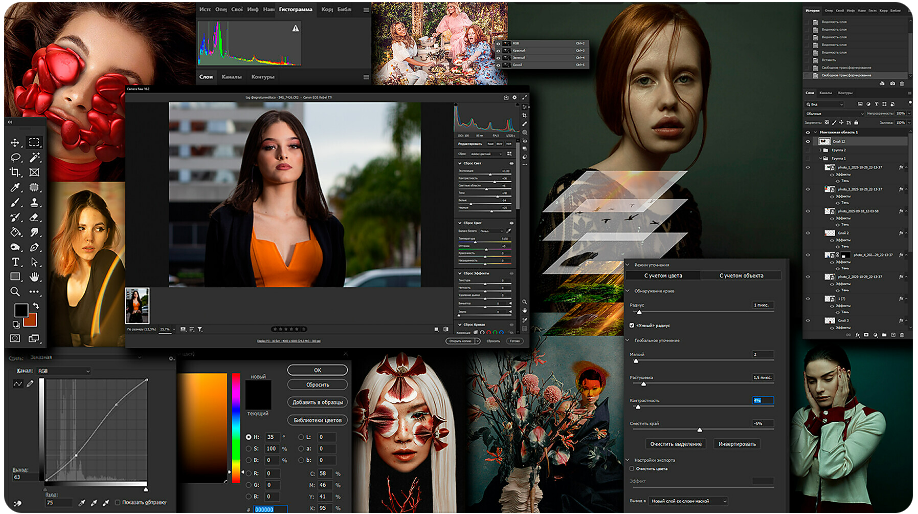Viewport: 918px width, 514px height.
Task: Select the H hue radio button
Action: click(x=248, y=438)
